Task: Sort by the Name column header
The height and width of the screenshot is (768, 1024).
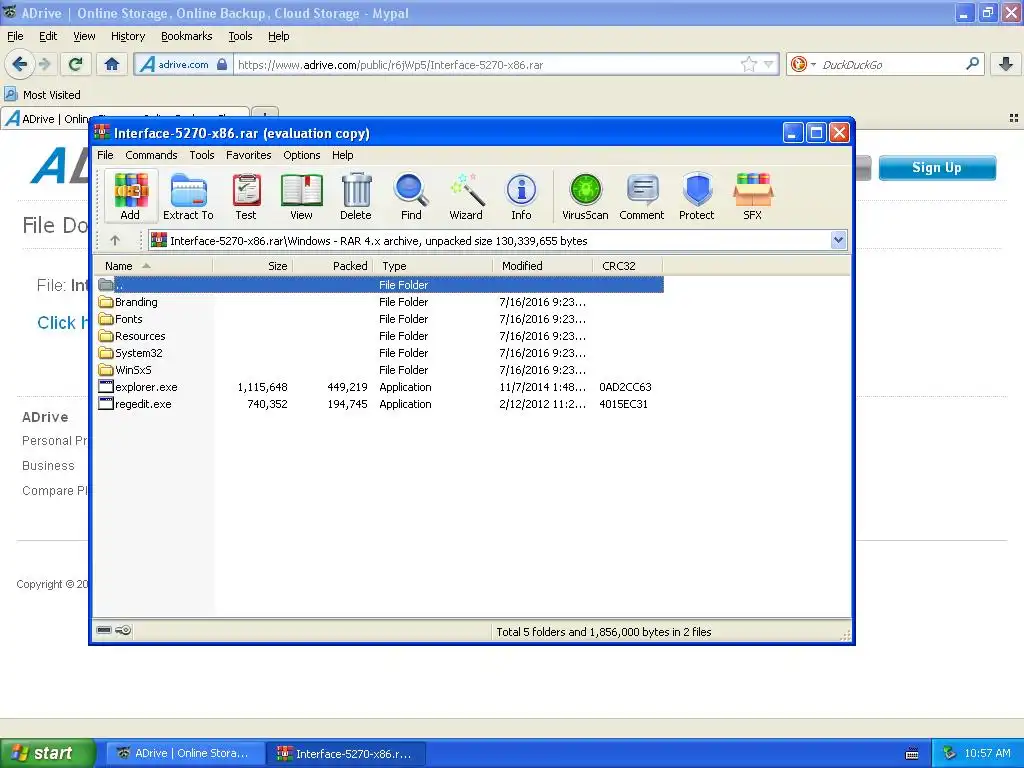Action: (x=153, y=266)
